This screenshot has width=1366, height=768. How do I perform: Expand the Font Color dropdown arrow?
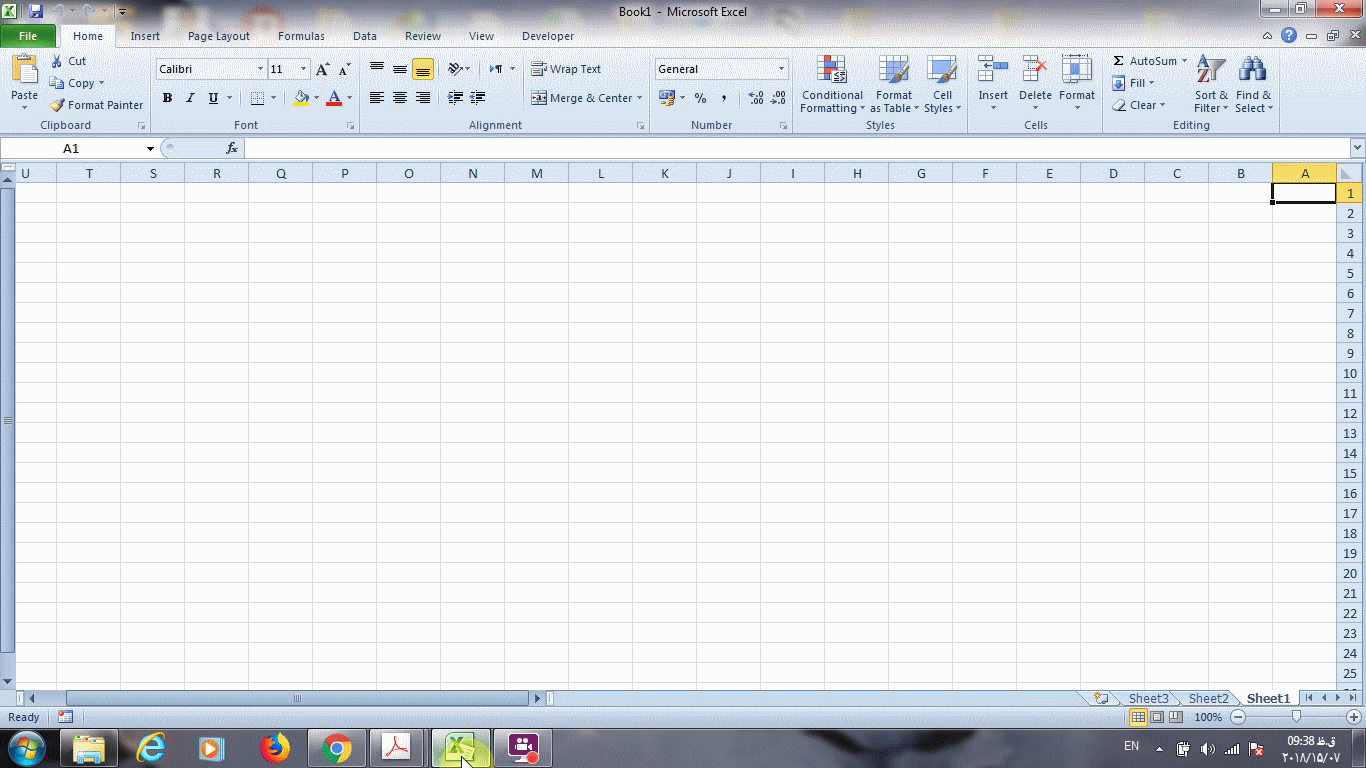349,98
